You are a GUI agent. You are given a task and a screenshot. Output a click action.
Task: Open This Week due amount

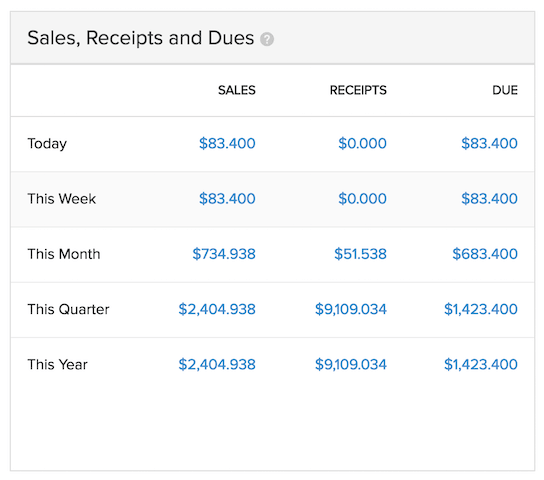[x=489, y=199]
